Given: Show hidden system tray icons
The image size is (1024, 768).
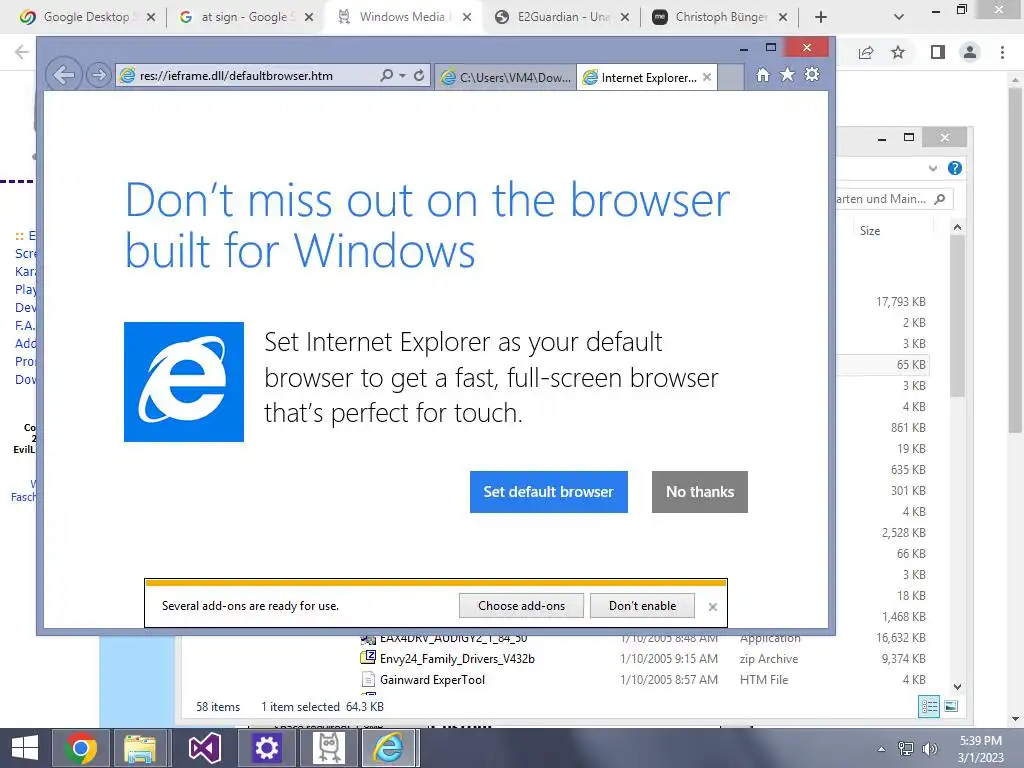Looking at the screenshot, I should [x=882, y=749].
